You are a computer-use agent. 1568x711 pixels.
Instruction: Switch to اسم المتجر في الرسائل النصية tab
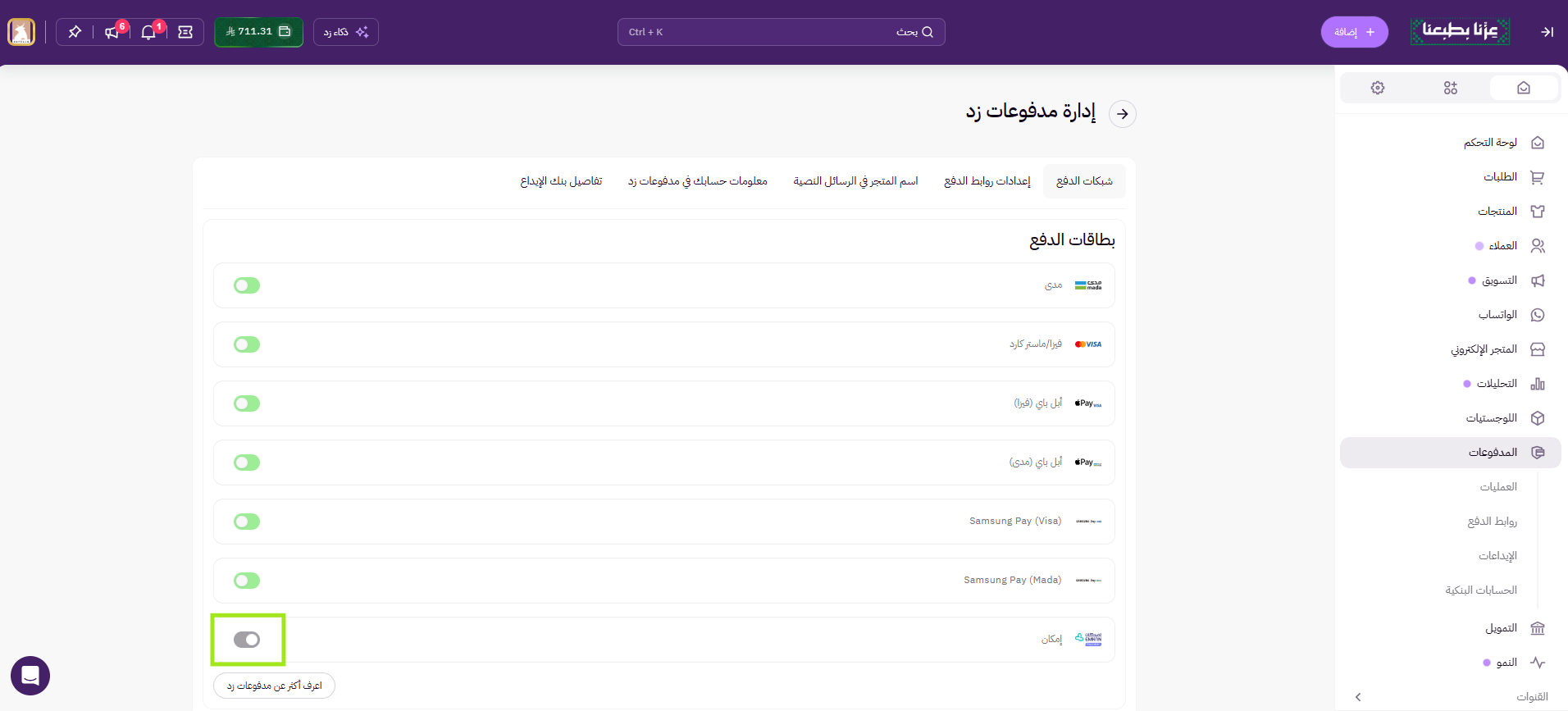[x=855, y=181]
